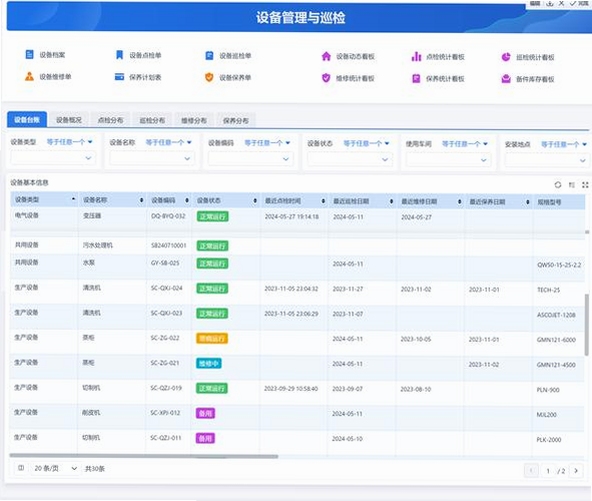Open the 设备编码 filter operator dropdown
The height and width of the screenshot is (501, 592).
click(267, 143)
